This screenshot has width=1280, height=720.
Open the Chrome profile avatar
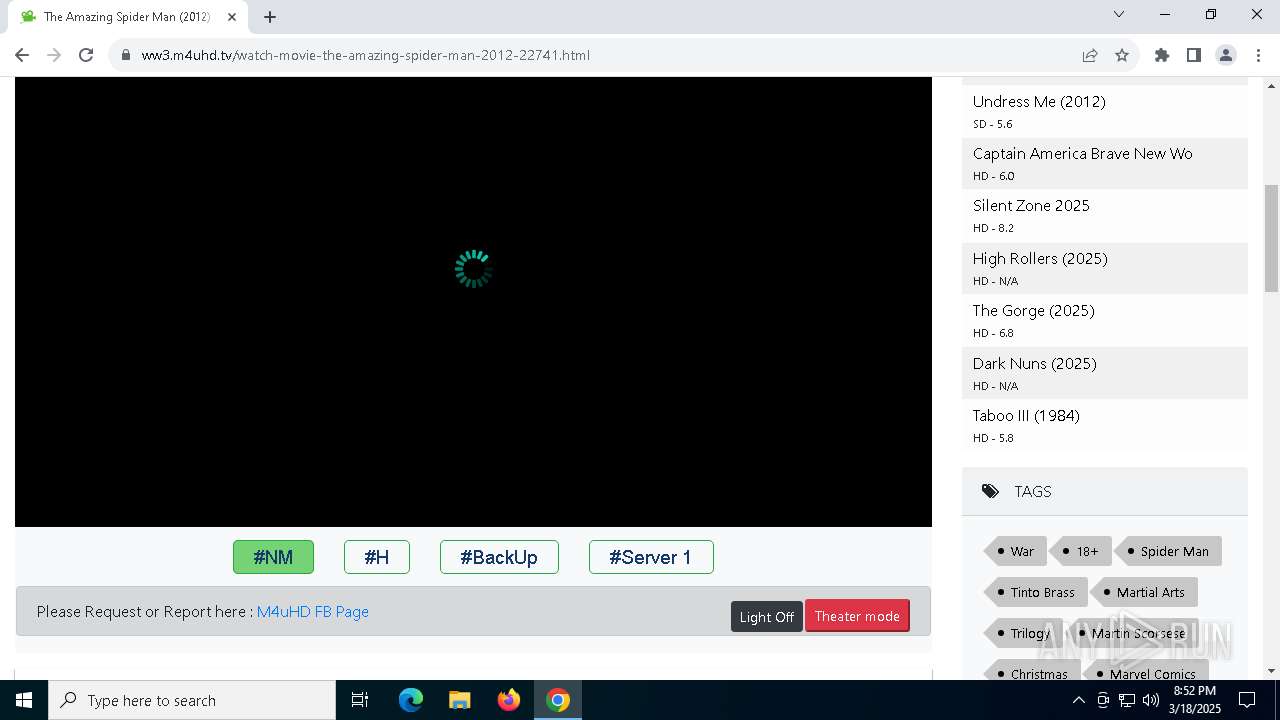[1226, 55]
